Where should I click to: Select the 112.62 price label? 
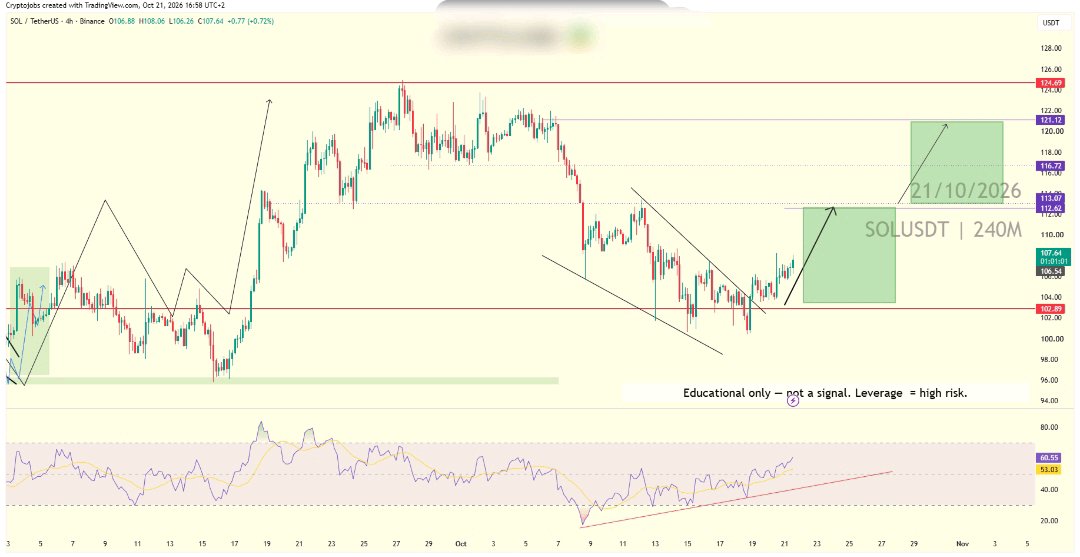[x=1052, y=208]
